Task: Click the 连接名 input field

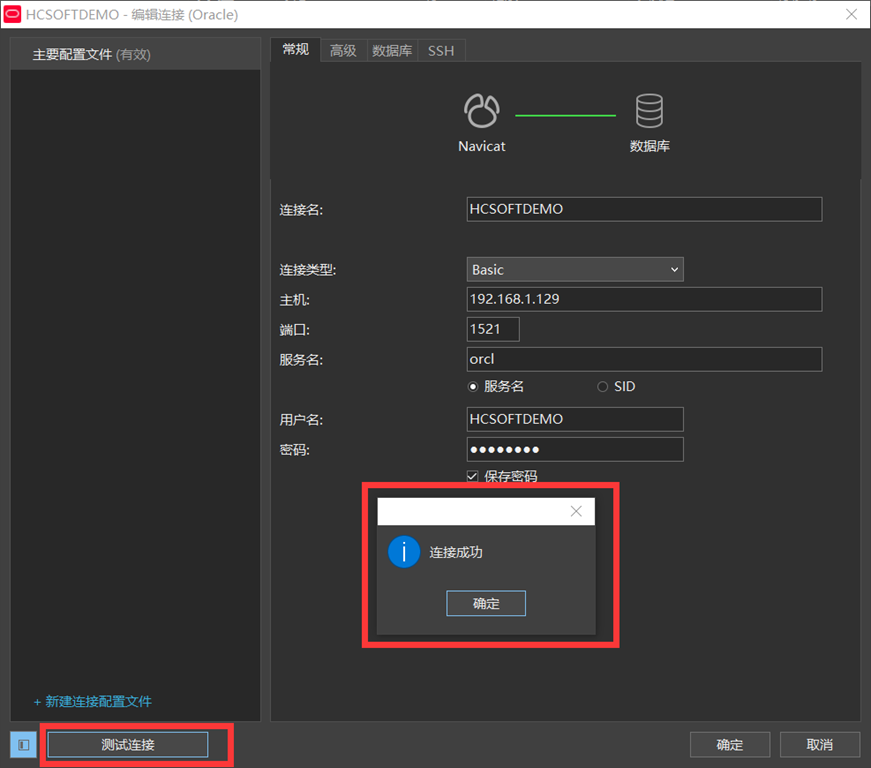Action: 644,209
